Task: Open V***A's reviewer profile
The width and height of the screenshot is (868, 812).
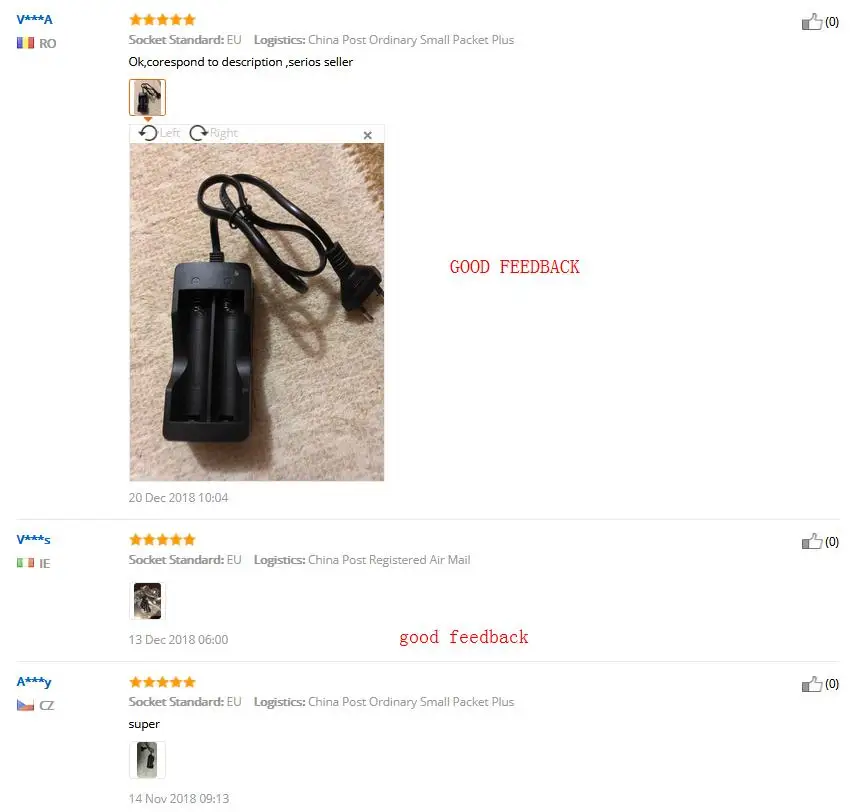Action: coord(35,18)
